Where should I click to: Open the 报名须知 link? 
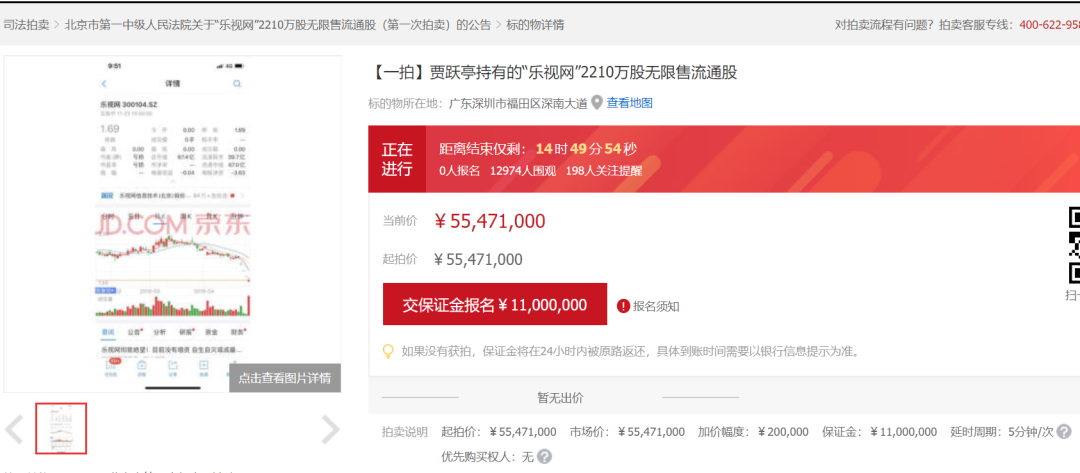[x=656, y=306]
